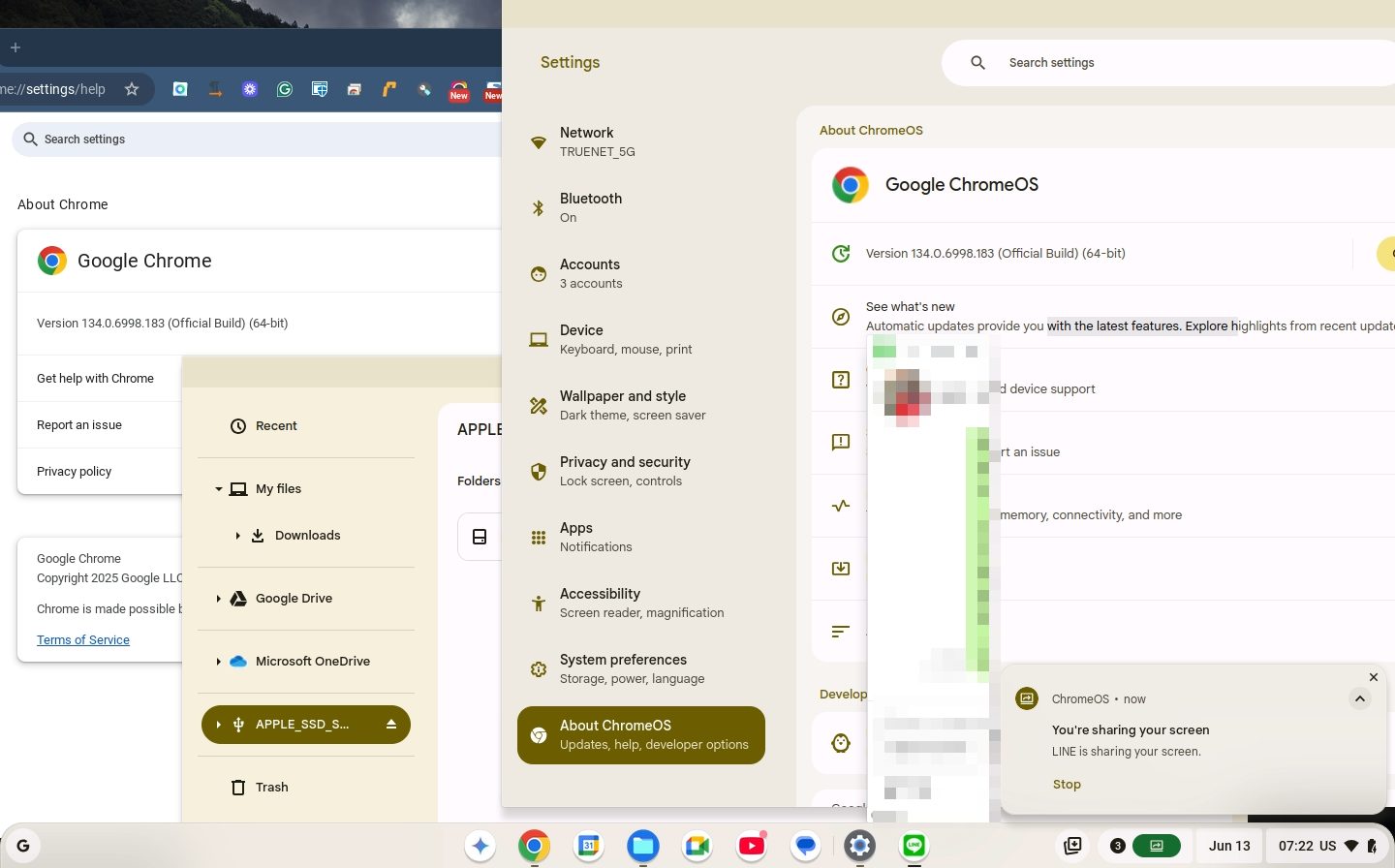Click the firmware updates download icon
Screen dimensions: 1395x868
(x=841, y=569)
